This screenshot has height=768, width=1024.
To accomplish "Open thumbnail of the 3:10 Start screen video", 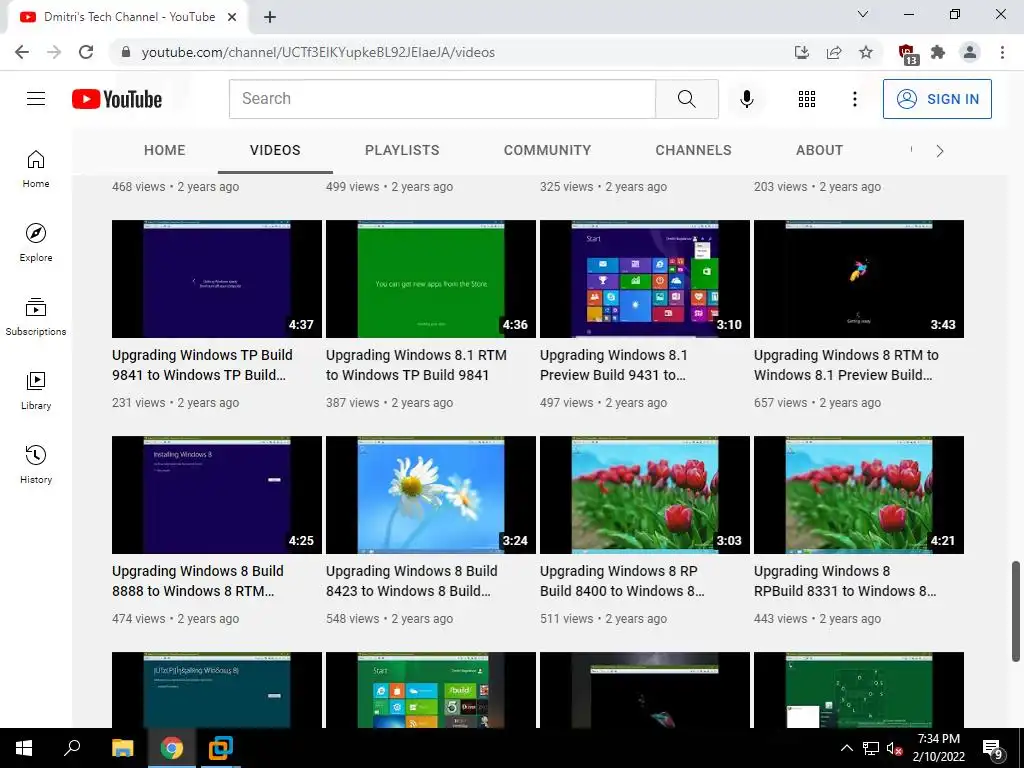I will [x=645, y=279].
